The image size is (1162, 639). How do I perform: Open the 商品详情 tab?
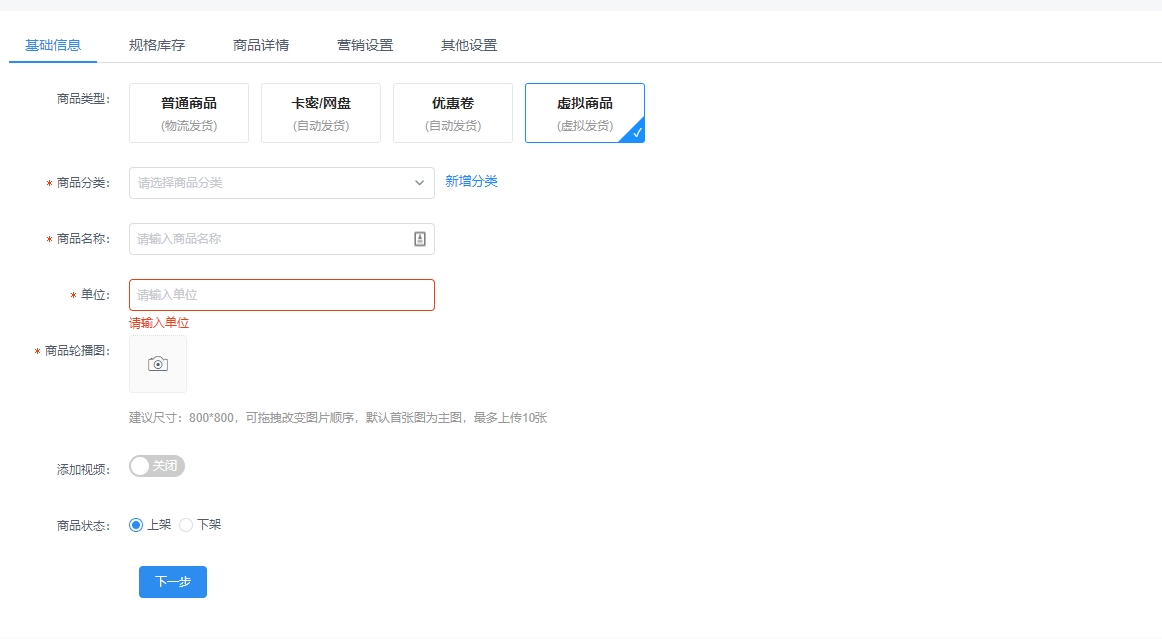click(261, 45)
